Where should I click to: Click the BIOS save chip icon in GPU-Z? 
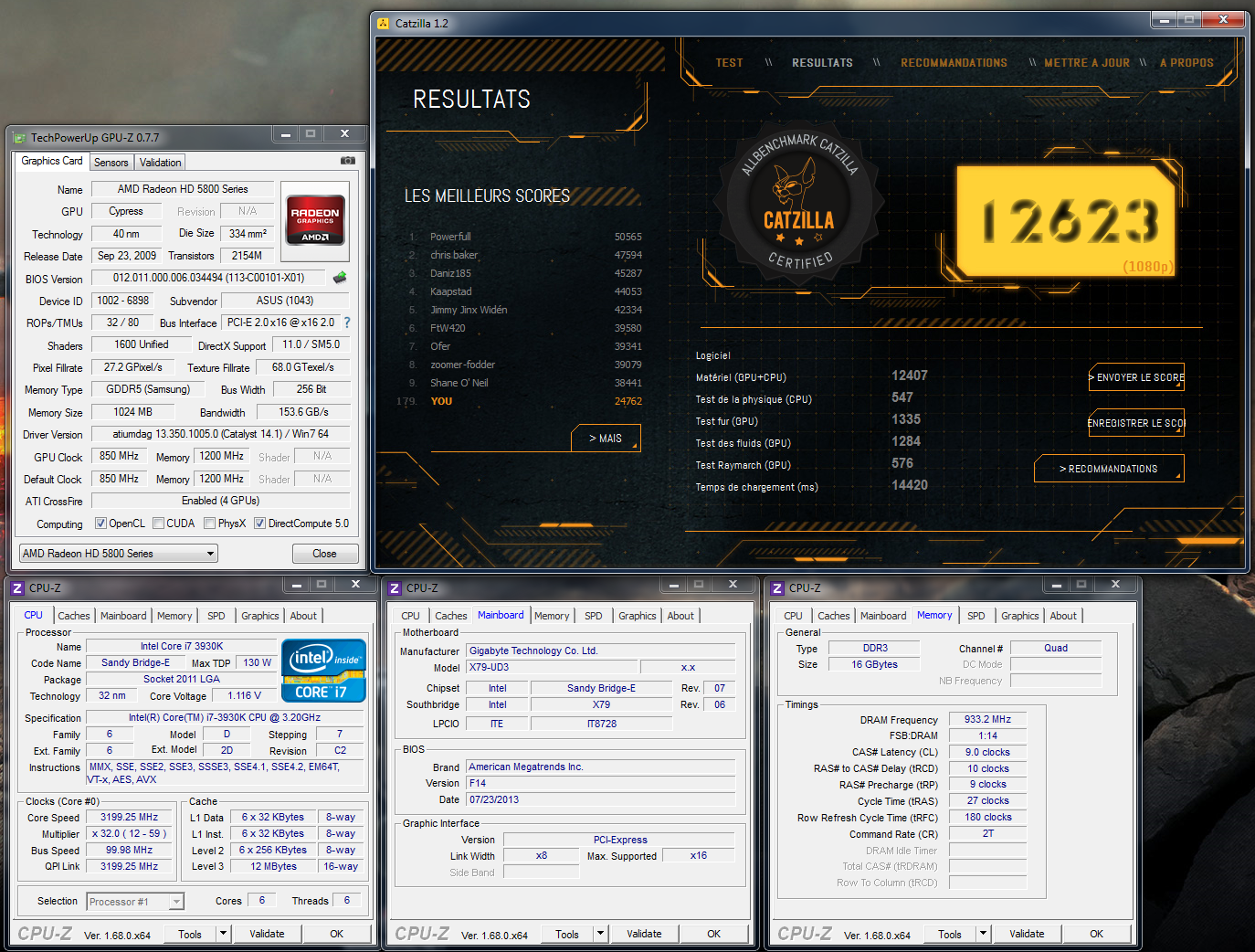click(x=340, y=277)
